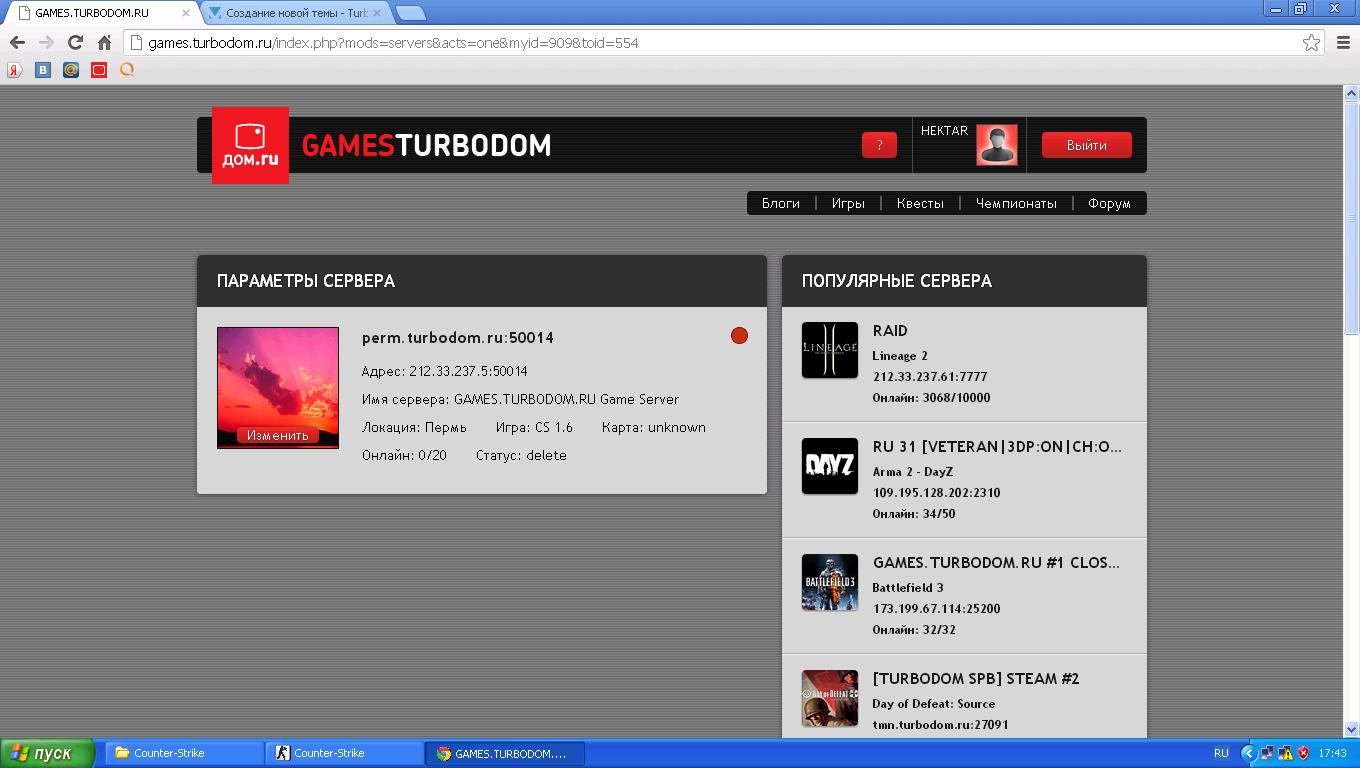Image resolution: width=1360 pixels, height=768 pixels.
Task: Open the Day of Defeat server icon
Action: 830,698
